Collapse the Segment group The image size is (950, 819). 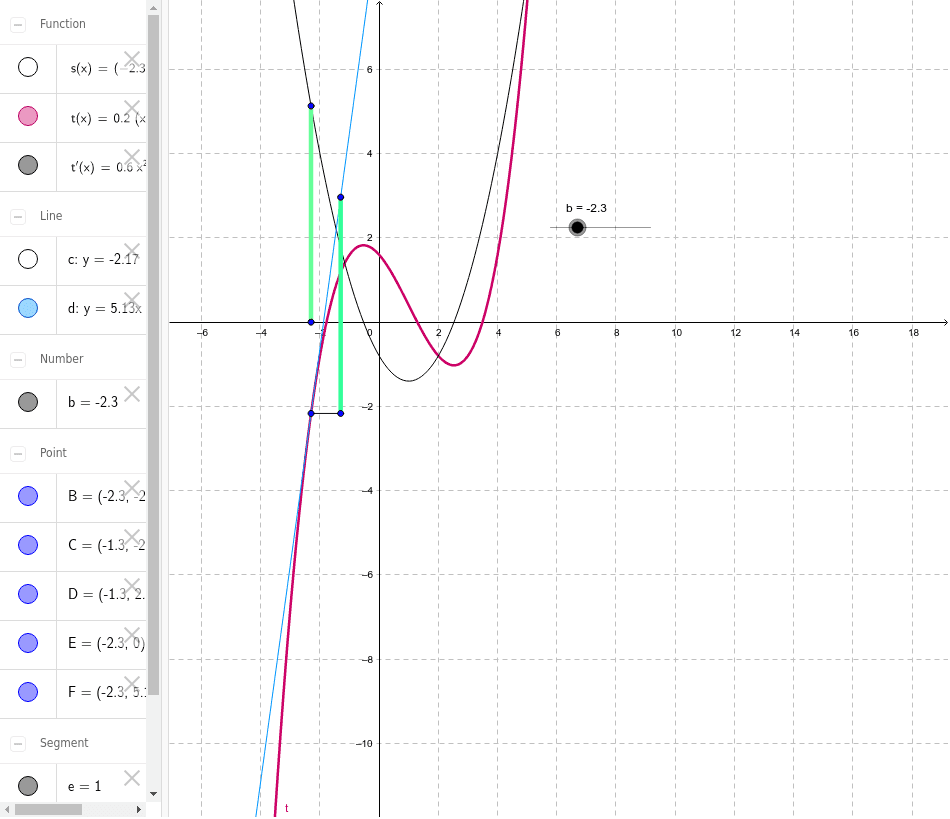coord(18,744)
